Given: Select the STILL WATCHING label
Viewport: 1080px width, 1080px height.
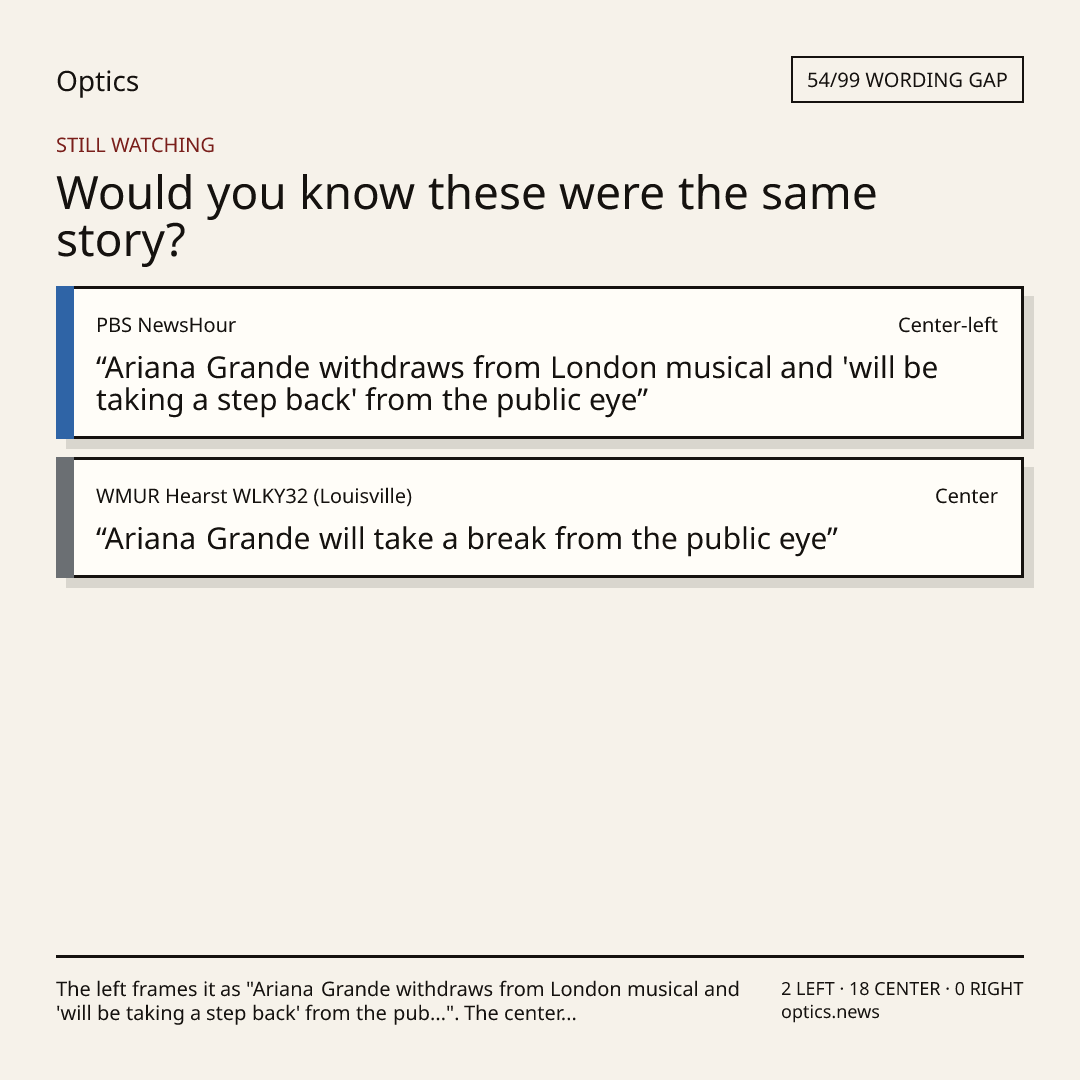Looking at the screenshot, I should coord(135,145).
